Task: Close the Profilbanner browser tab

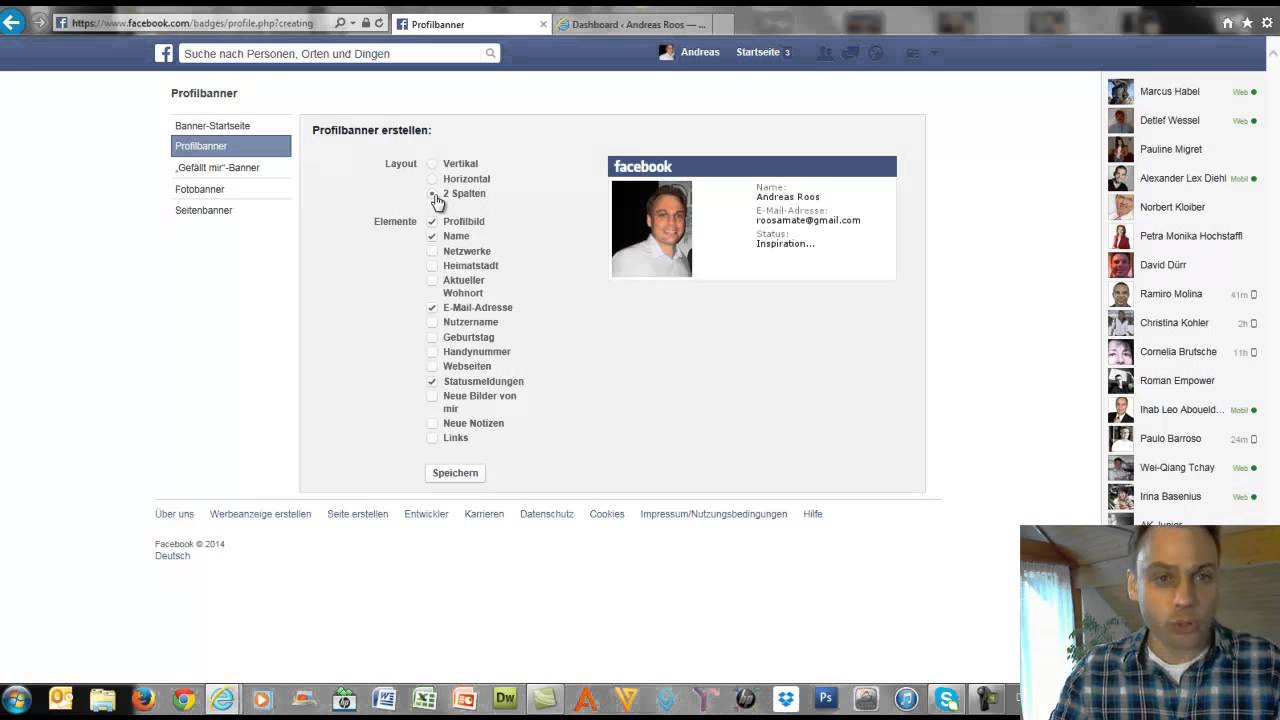Action: 544,24
